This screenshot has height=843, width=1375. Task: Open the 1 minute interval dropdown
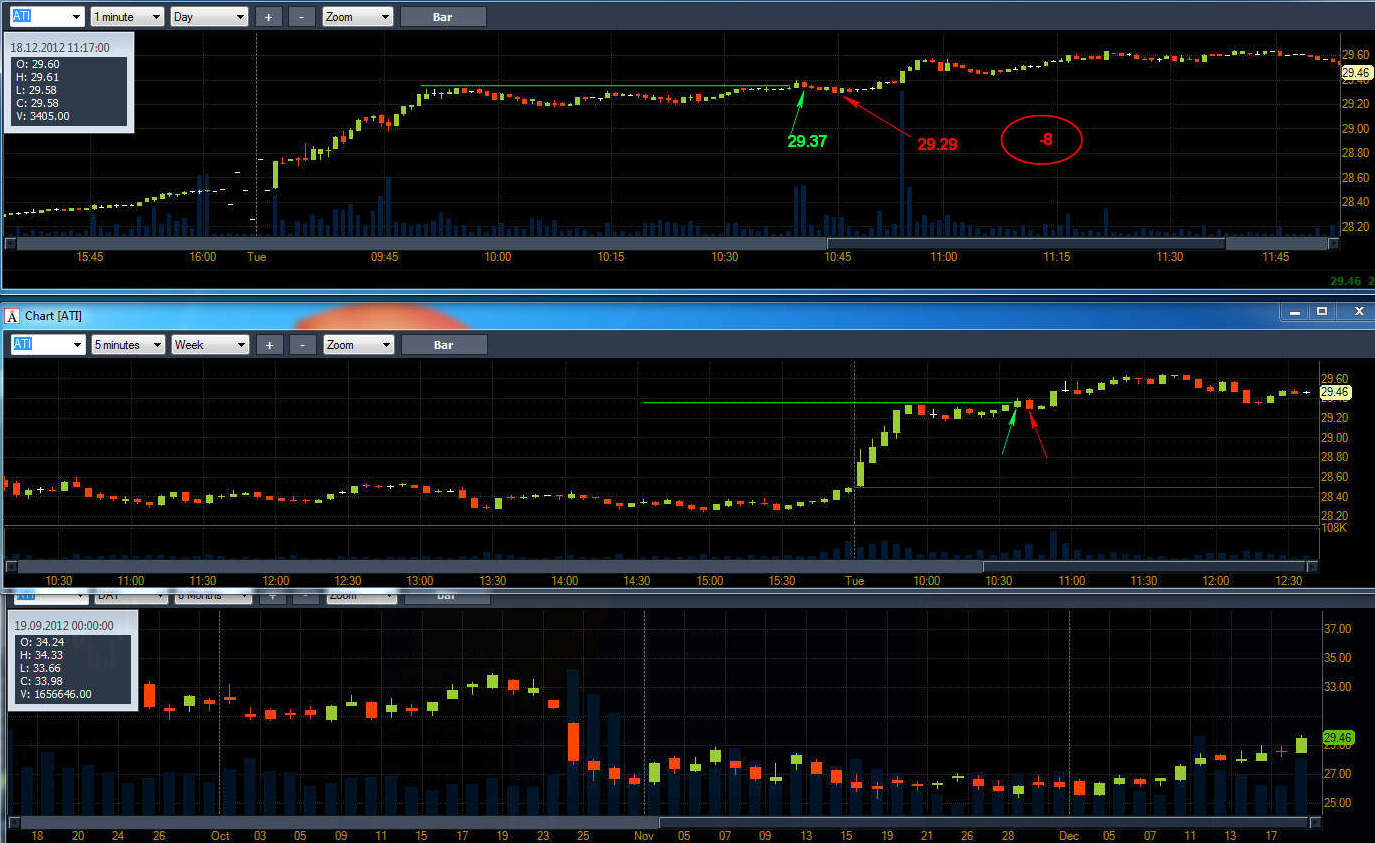(x=127, y=17)
